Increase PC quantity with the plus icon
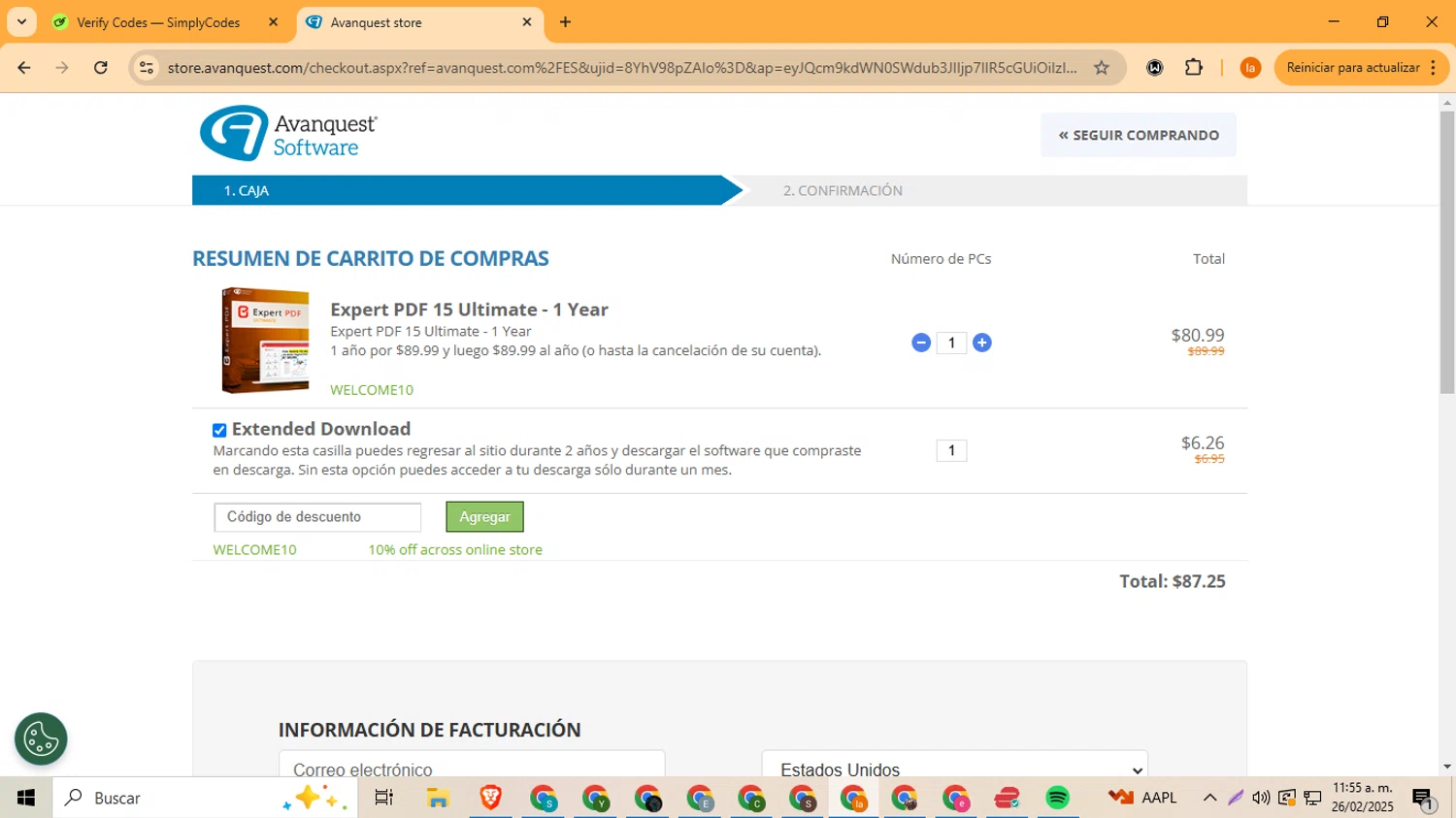Screen dimensions: 1456x818 982,343
